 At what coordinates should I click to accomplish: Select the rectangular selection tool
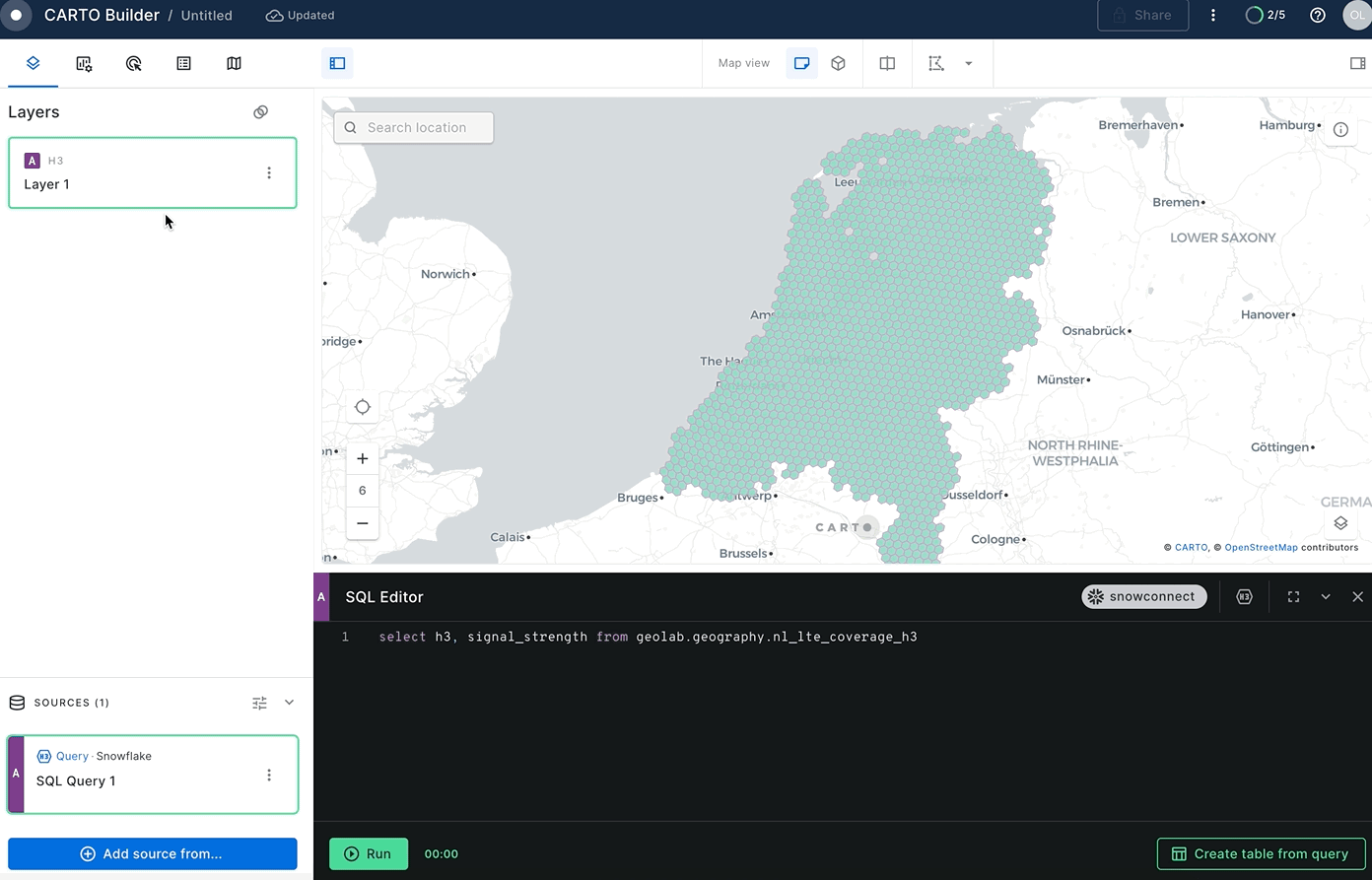[933, 62]
